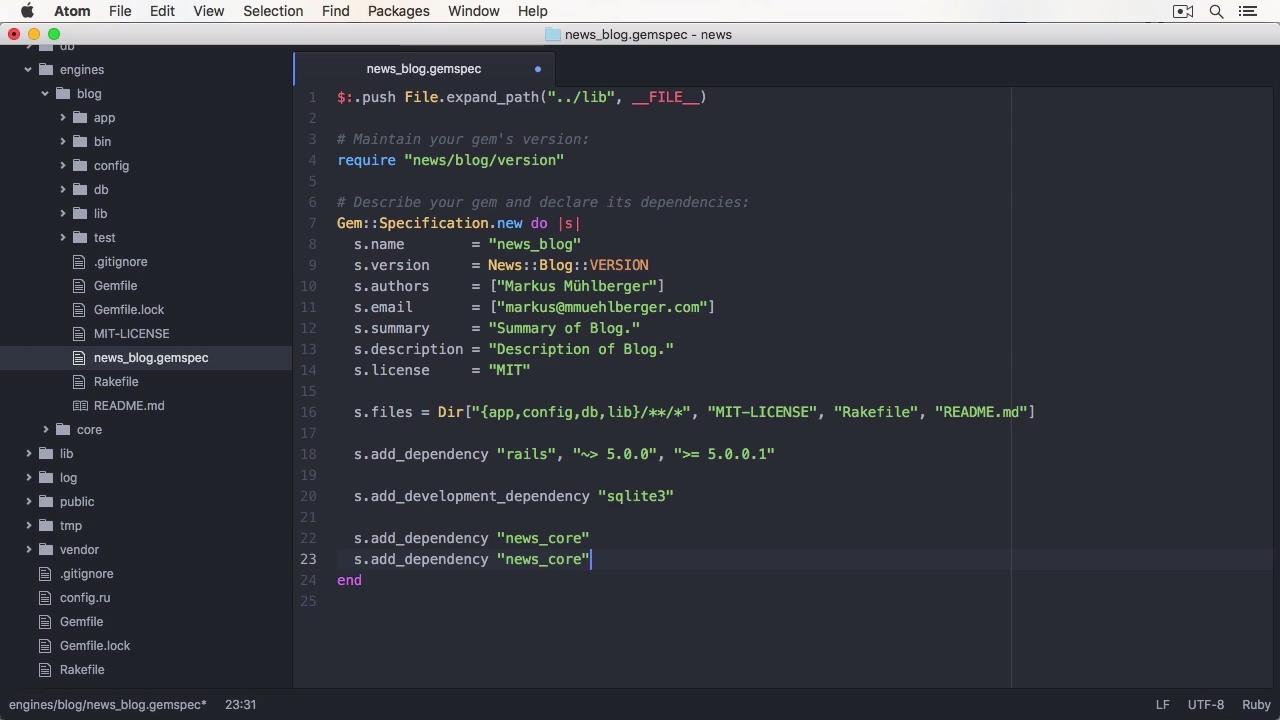Expand the tmp folder chevron

tap(29, 525)
